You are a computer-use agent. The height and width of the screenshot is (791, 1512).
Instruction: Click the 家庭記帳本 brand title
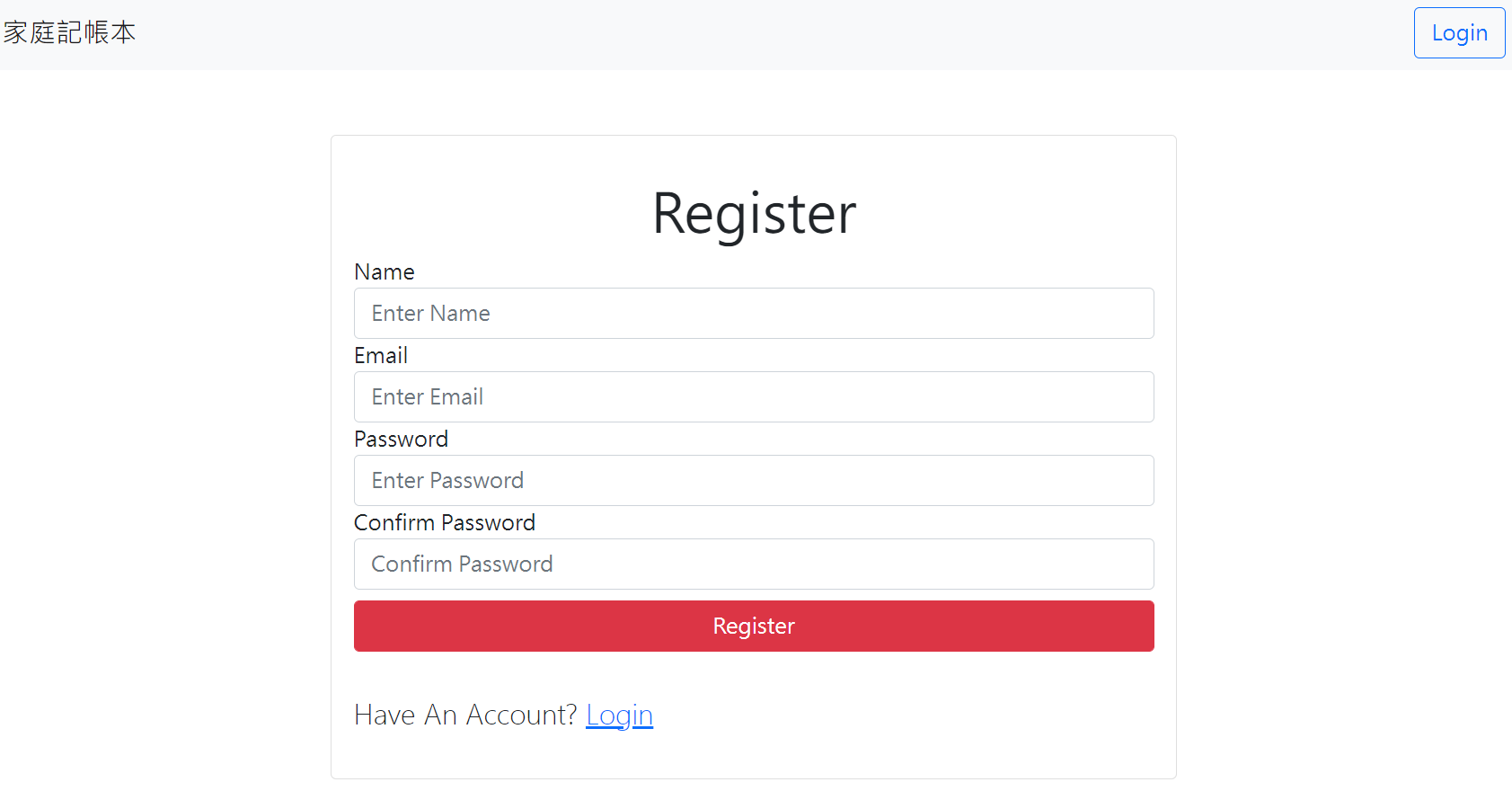tap(69, 32)
